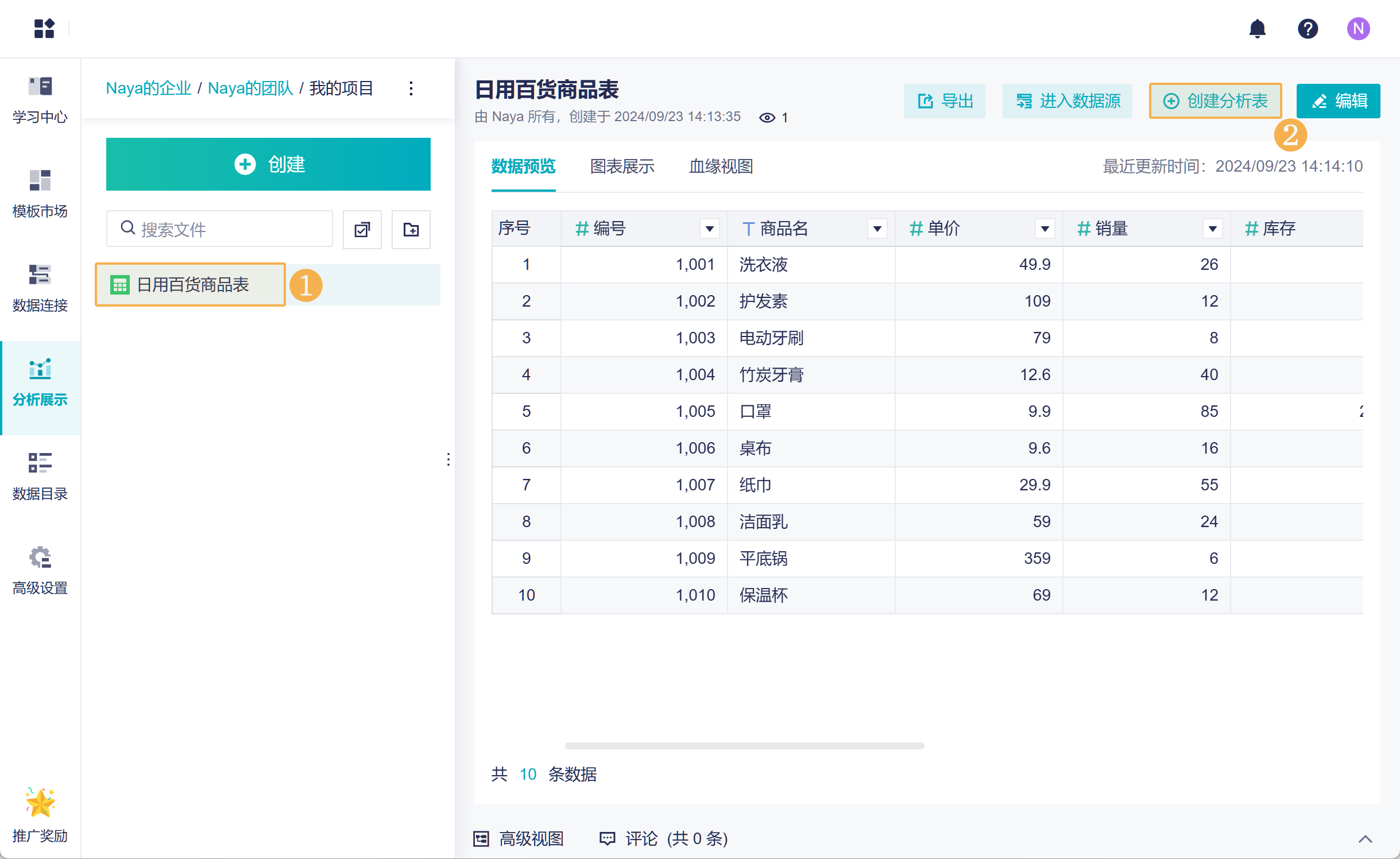This screenshot has height=859, width=1400.
Task: Go to 学习中心 in sidebar
Action: (x=40, y=100)
